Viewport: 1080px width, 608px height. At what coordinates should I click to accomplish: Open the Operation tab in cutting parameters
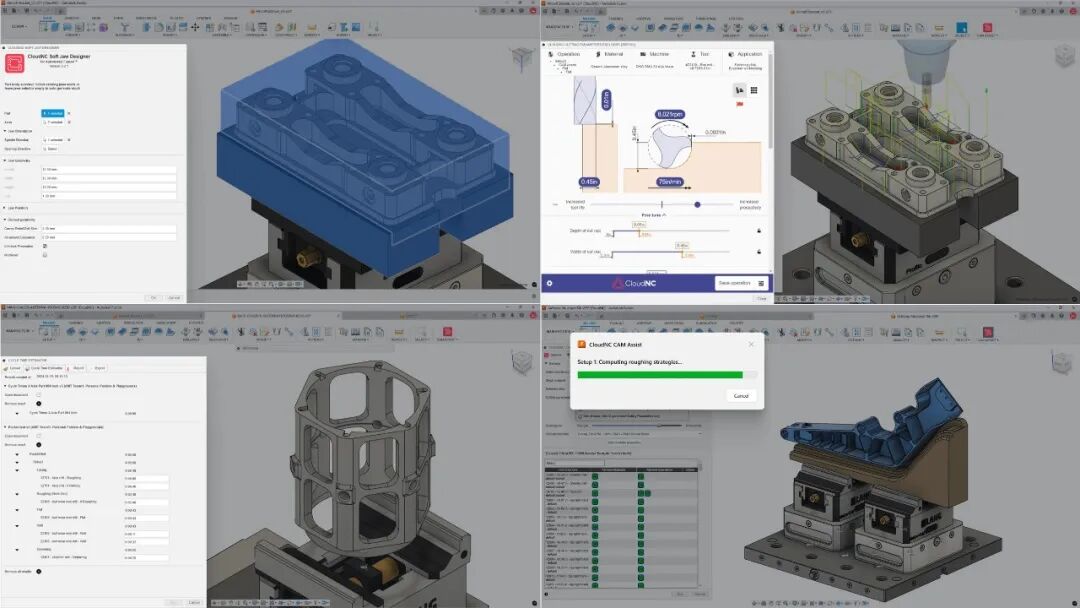tap(564, 54)
